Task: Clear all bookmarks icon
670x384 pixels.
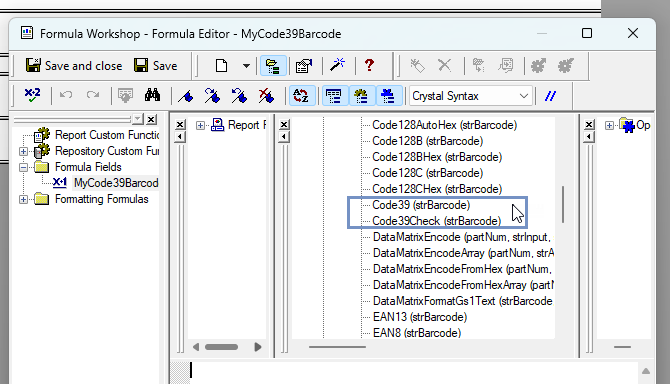Action: coord(266,96)
